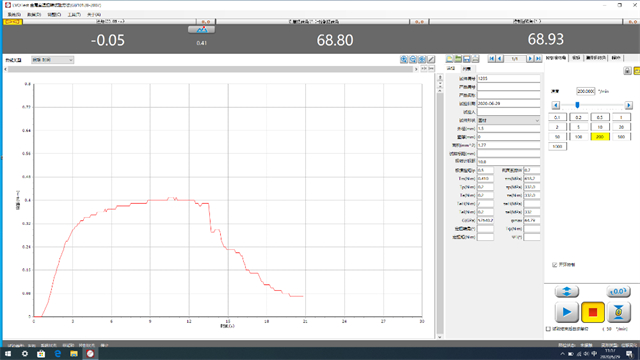
Task: Start the test with the blue play button
Action: (x=567, y=312)
